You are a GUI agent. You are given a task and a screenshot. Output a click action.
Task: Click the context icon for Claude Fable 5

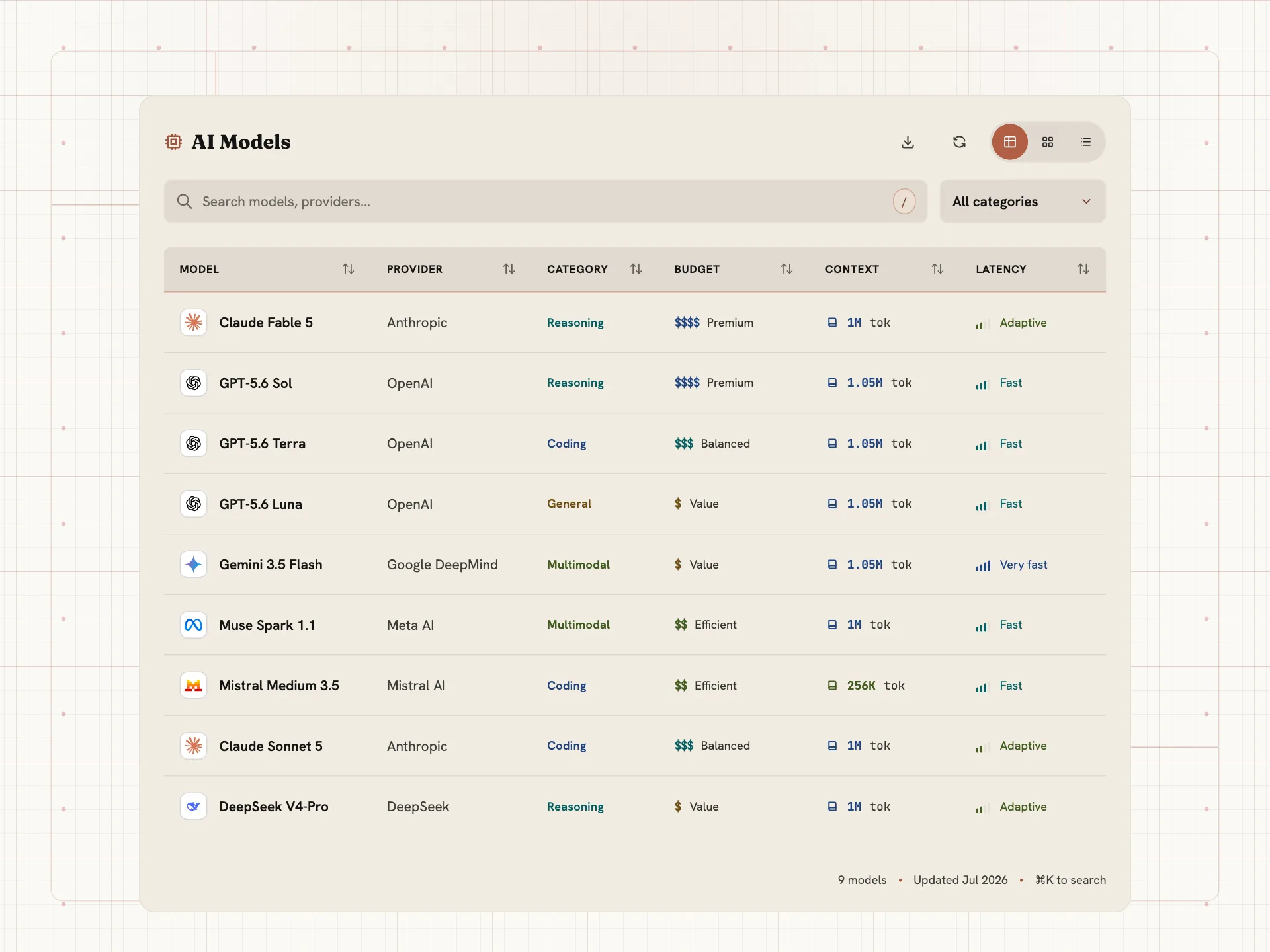832,323
